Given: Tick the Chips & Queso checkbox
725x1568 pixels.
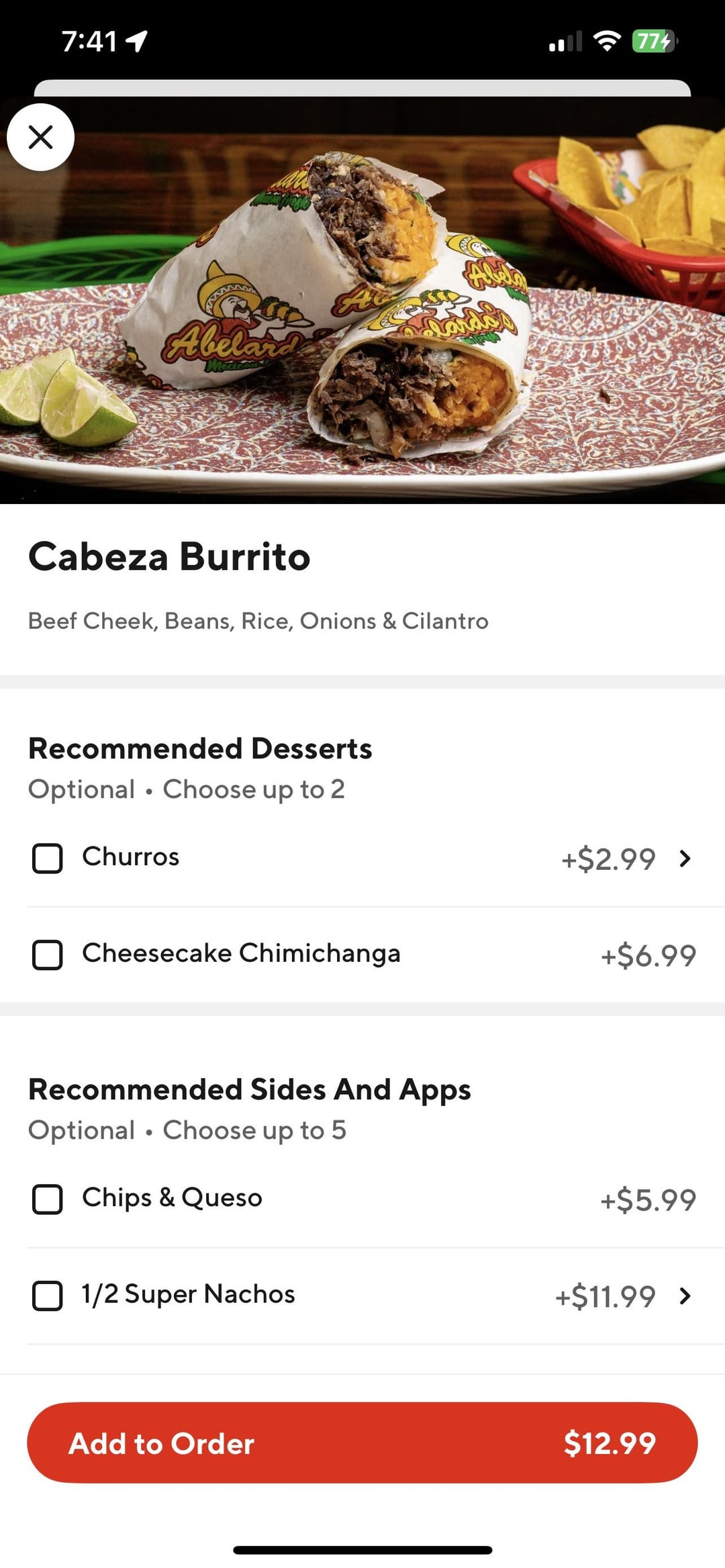Looking at the screenshot, I should [48, 1199].
